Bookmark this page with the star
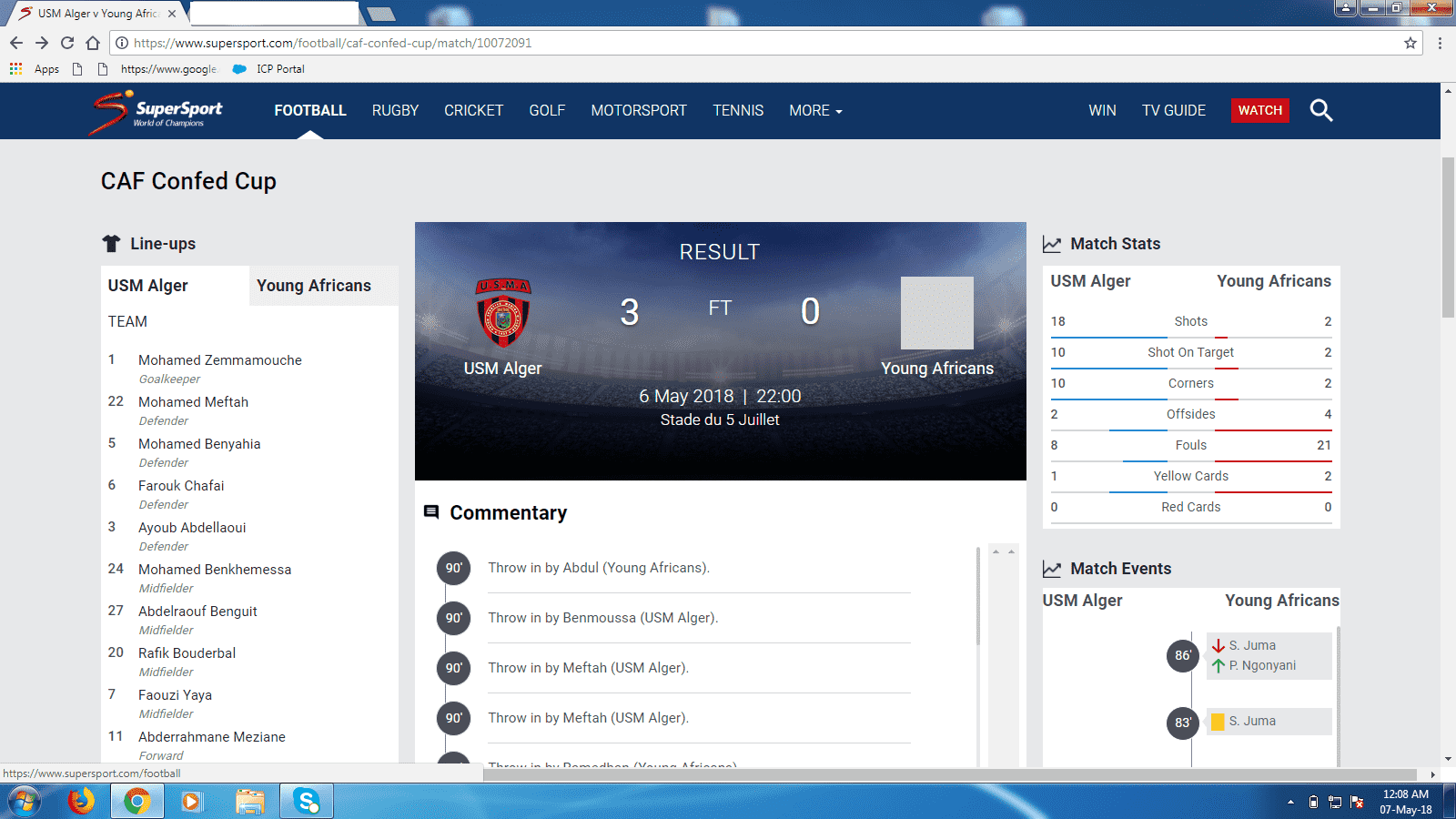1456x819 pixels. 1410,43
